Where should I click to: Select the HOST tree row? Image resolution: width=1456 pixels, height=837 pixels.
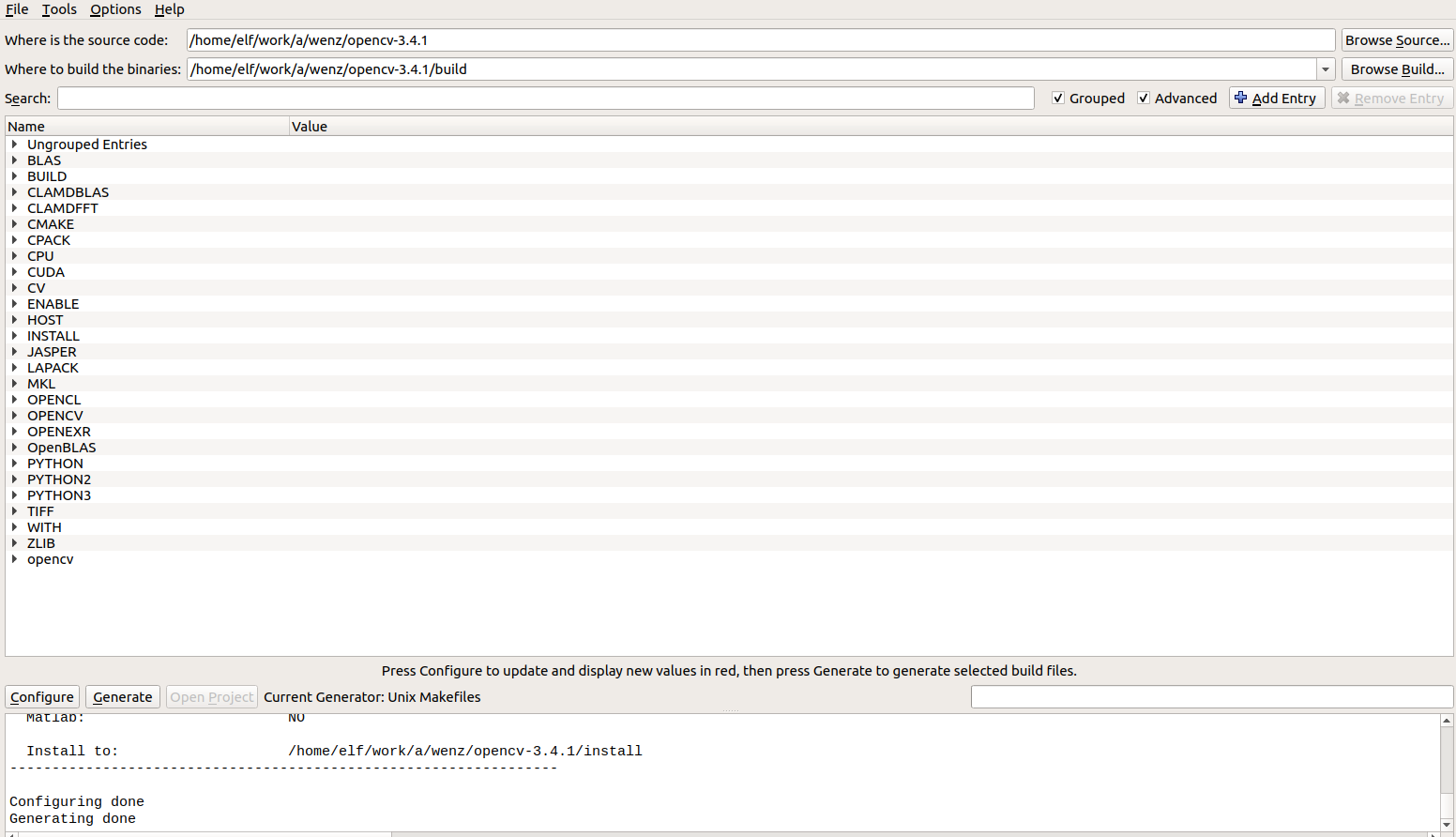point(729,320)
